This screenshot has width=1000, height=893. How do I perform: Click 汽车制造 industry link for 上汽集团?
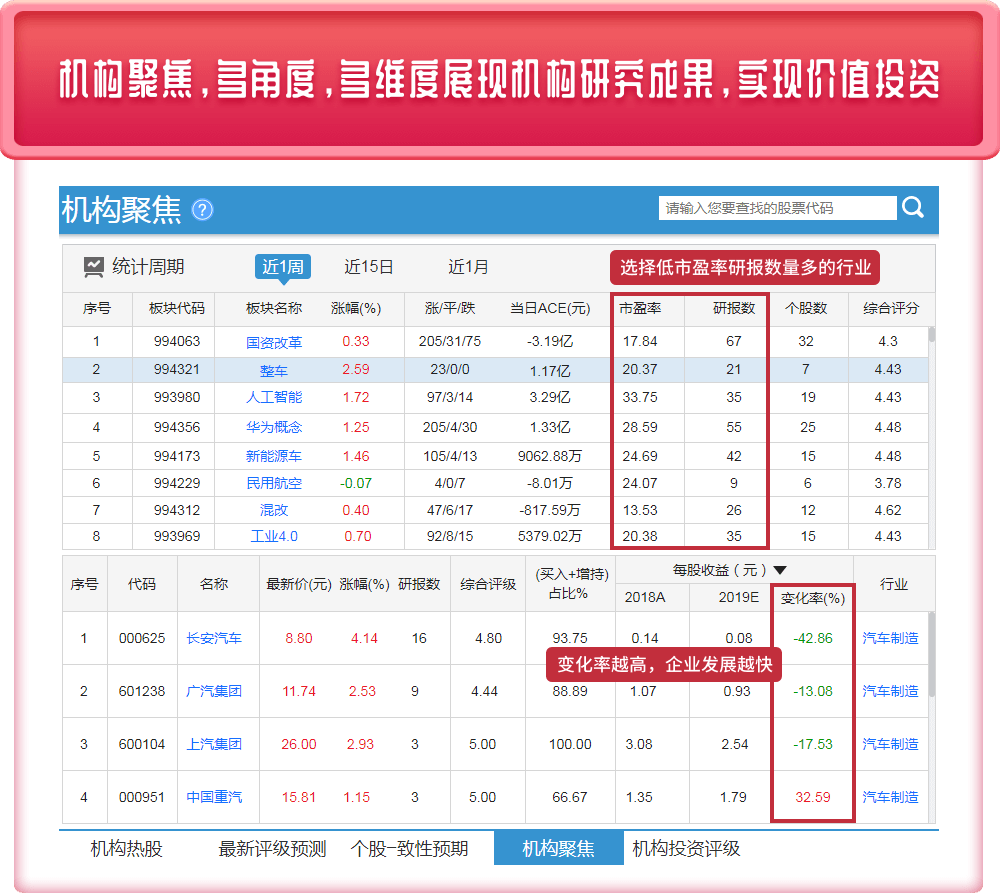point(890,744)
